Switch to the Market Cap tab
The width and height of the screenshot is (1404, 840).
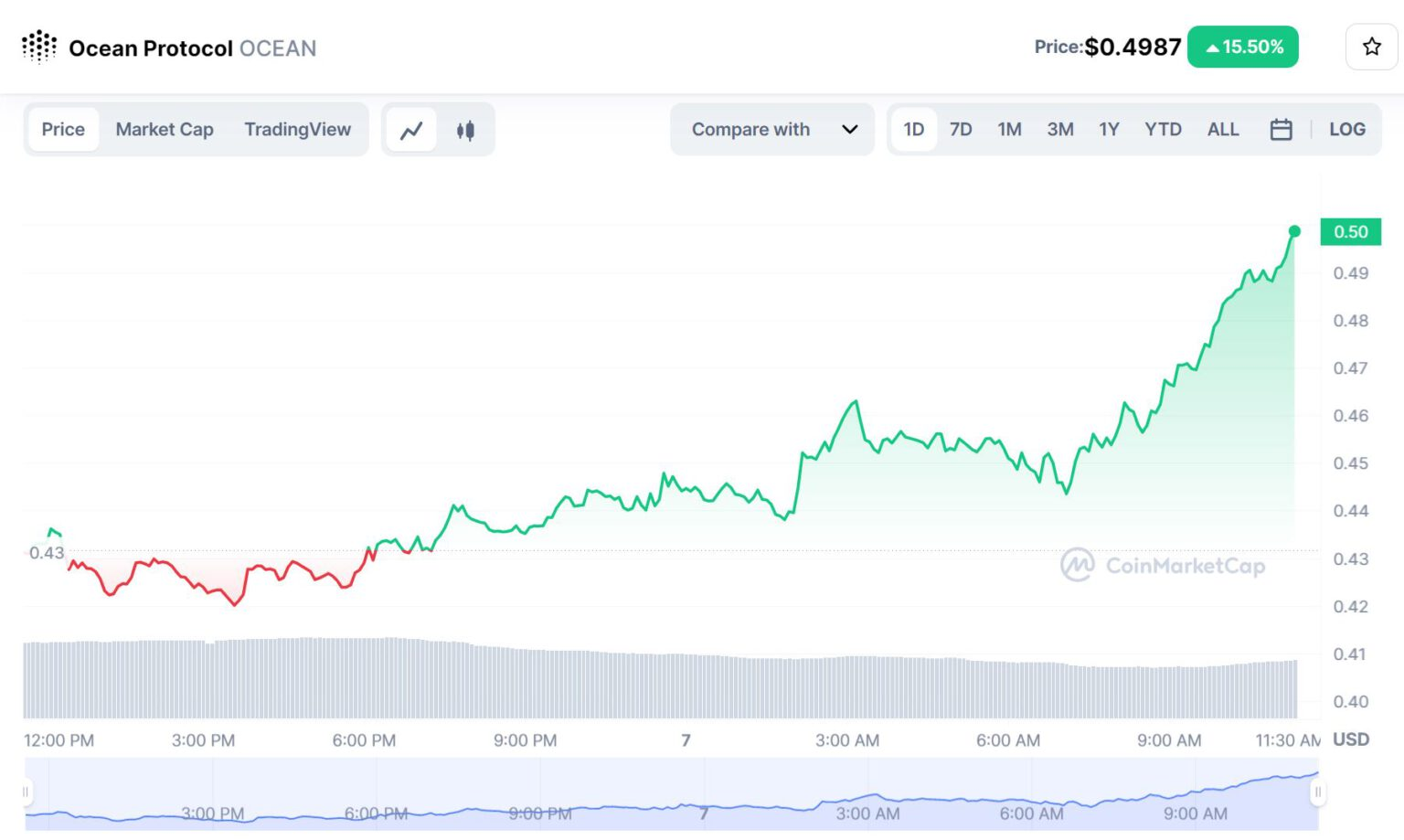[x=165, y=130]
